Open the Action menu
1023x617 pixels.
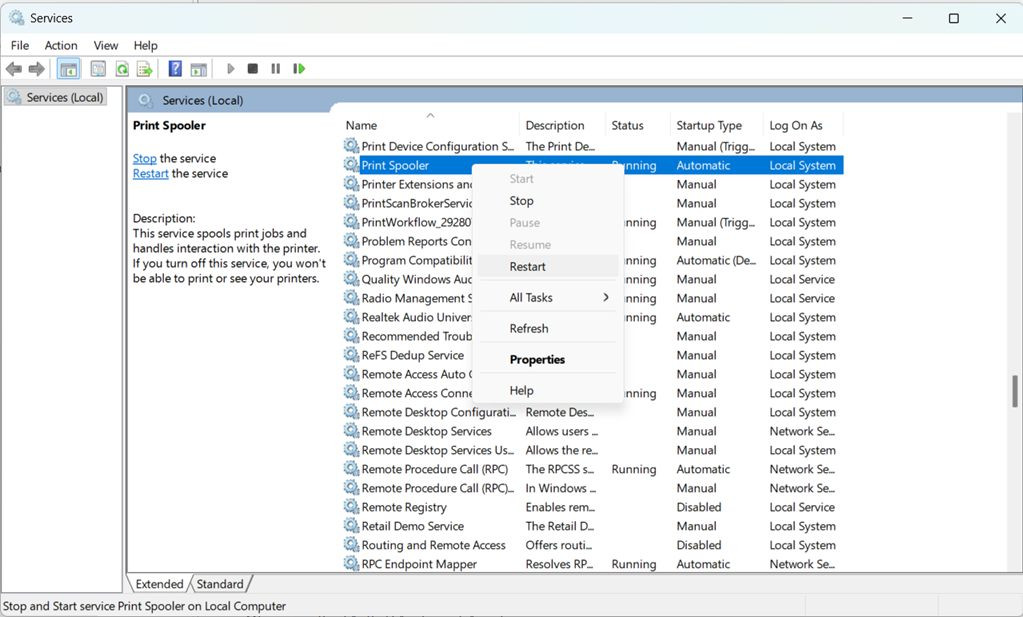coord(61,45)
